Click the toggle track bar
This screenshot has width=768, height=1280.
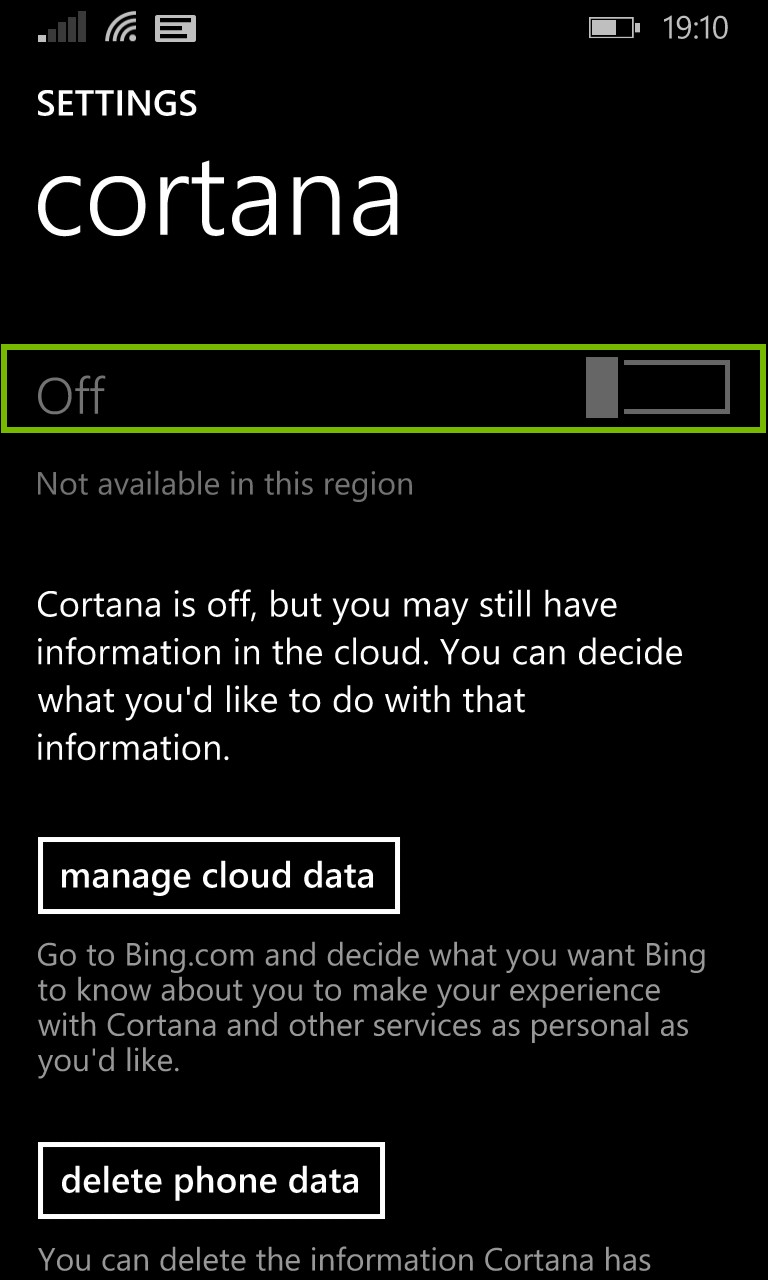(x=675, y=389)
